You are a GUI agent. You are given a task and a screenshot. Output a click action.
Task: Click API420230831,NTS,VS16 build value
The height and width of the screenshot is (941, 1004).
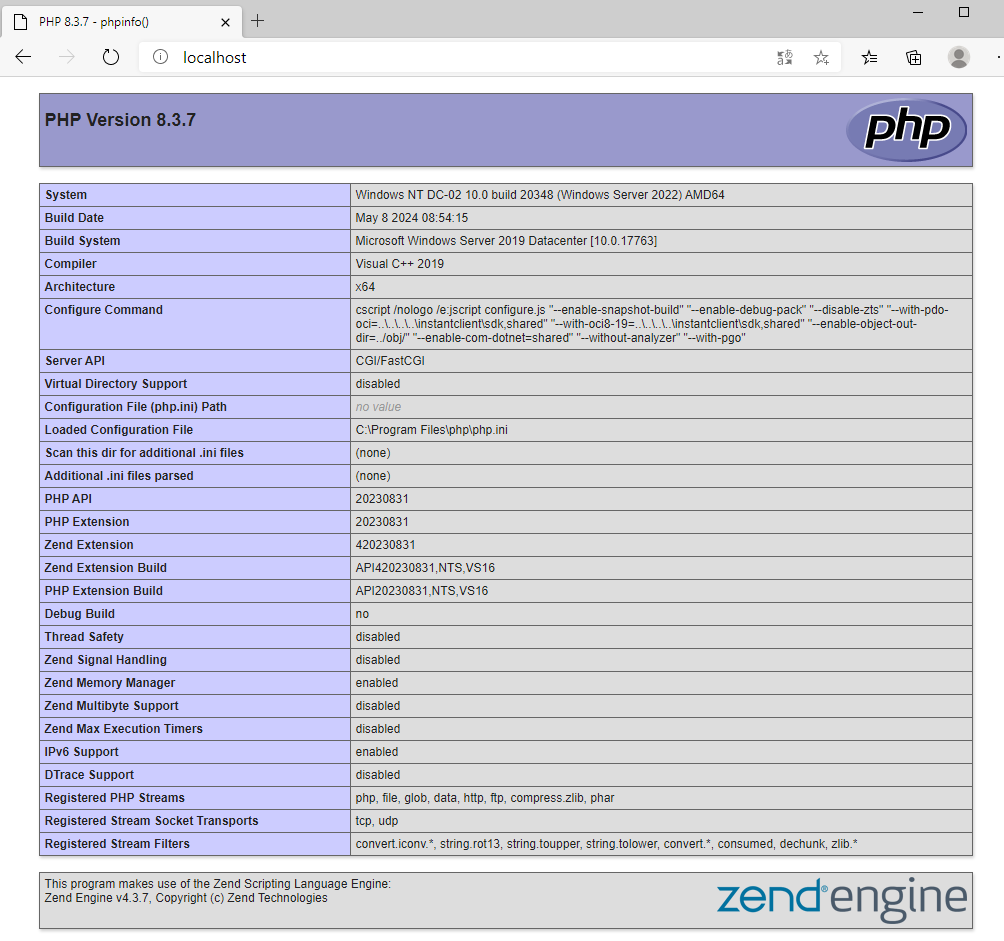[425, 568]
